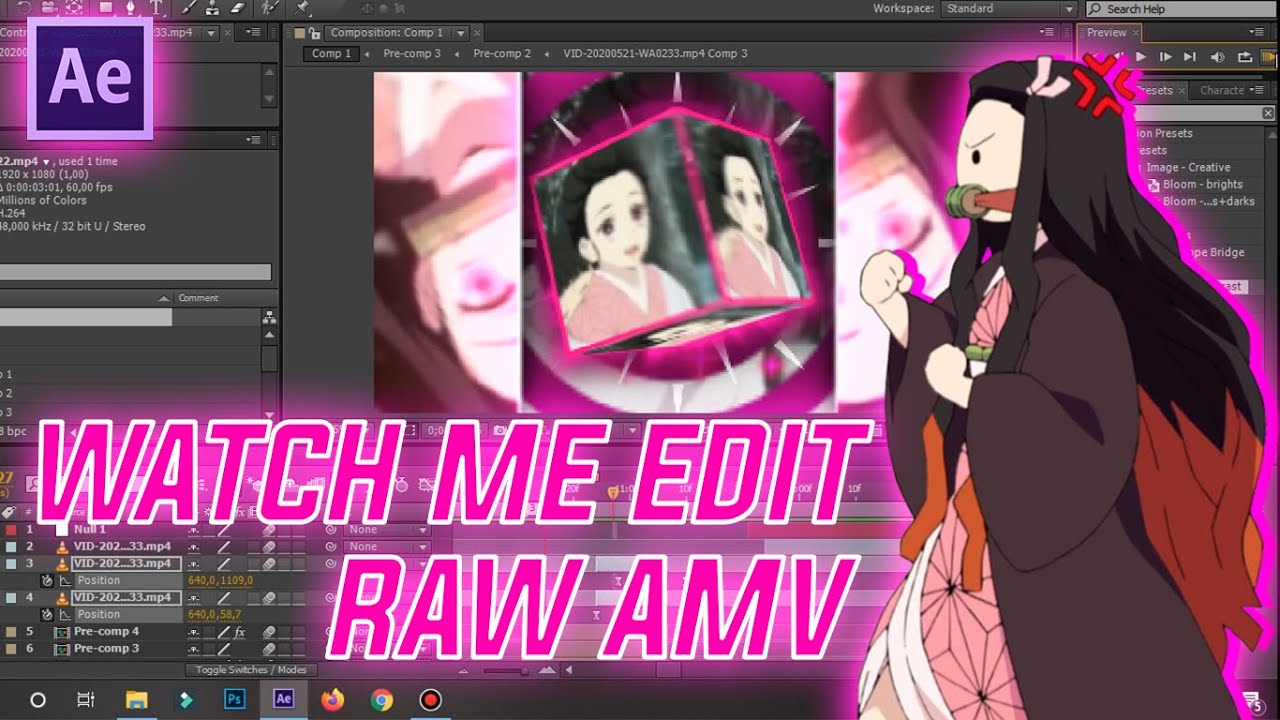Viewport: 1280px width, 720px height.
Task: Select the Null 1 layer
Action: click(x=90, y=529)
